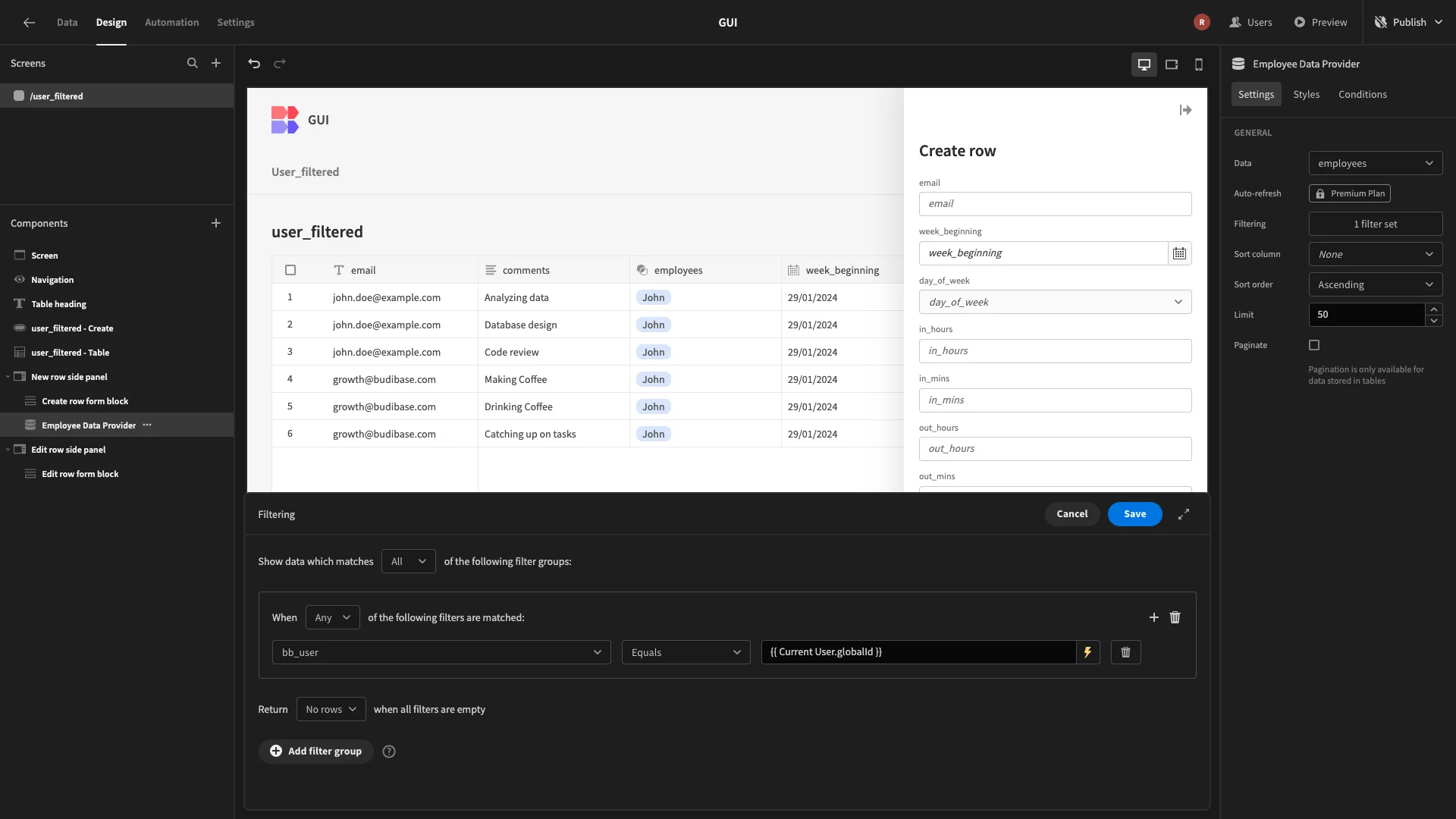1456x819 pixels.
Task: Select all rows checkbox in table header
Action: (290, 270)
